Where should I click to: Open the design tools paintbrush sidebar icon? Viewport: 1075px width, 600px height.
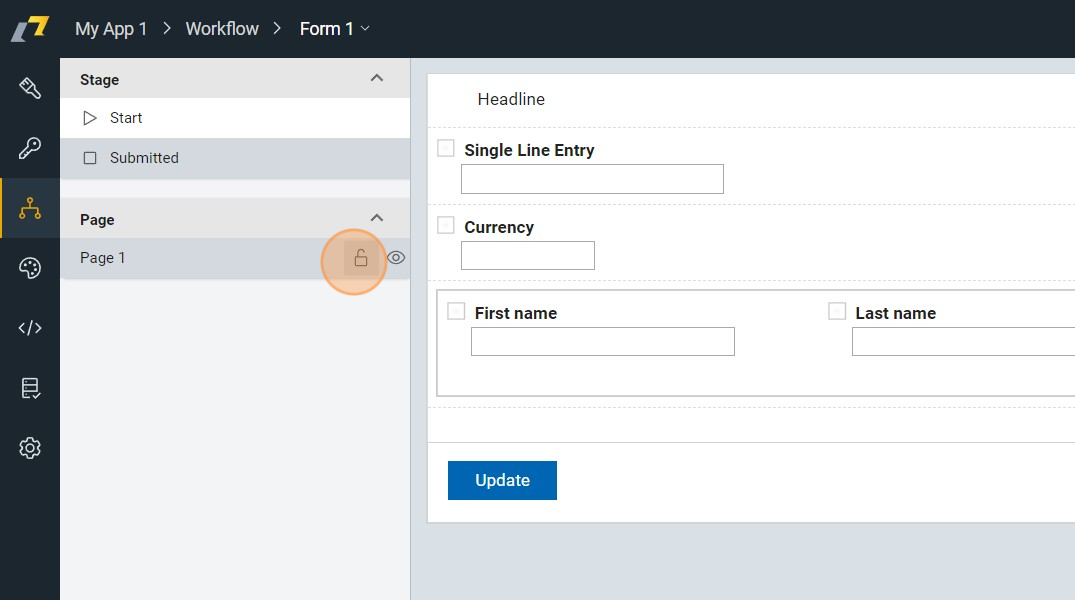(30, 88)
